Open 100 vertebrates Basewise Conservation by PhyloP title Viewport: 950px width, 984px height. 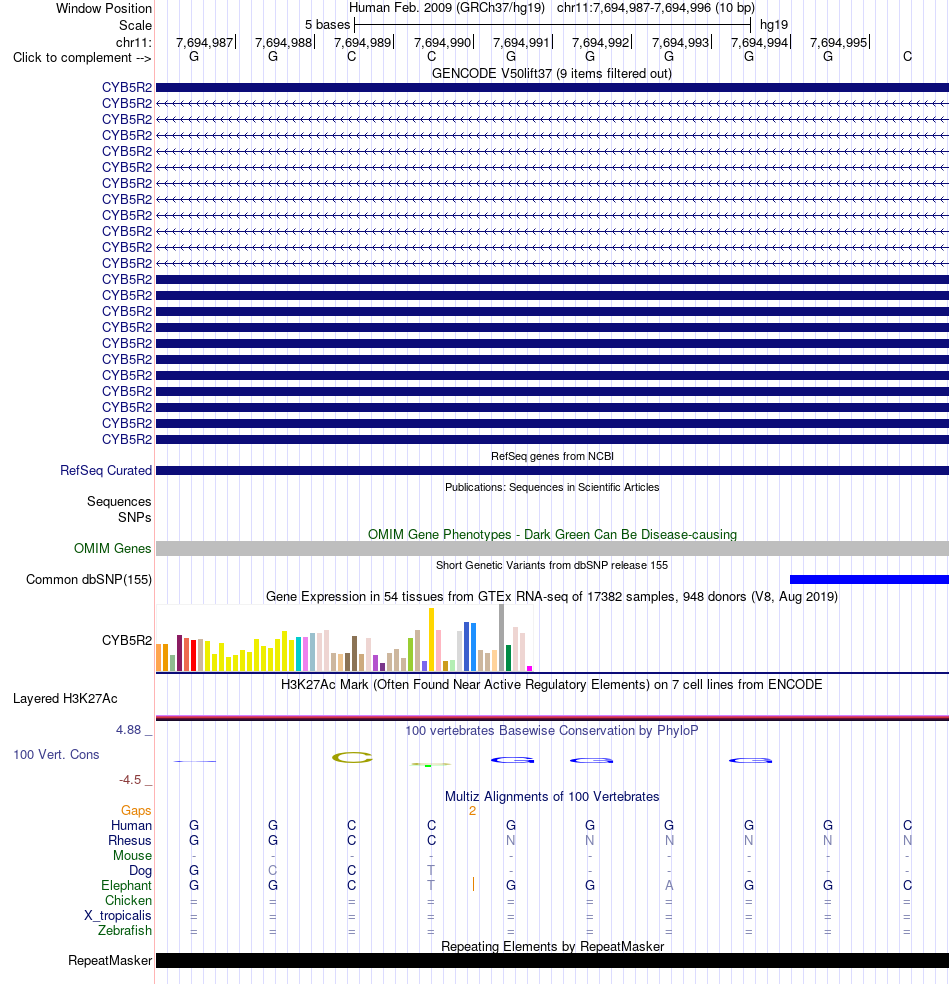pos(552,730)
